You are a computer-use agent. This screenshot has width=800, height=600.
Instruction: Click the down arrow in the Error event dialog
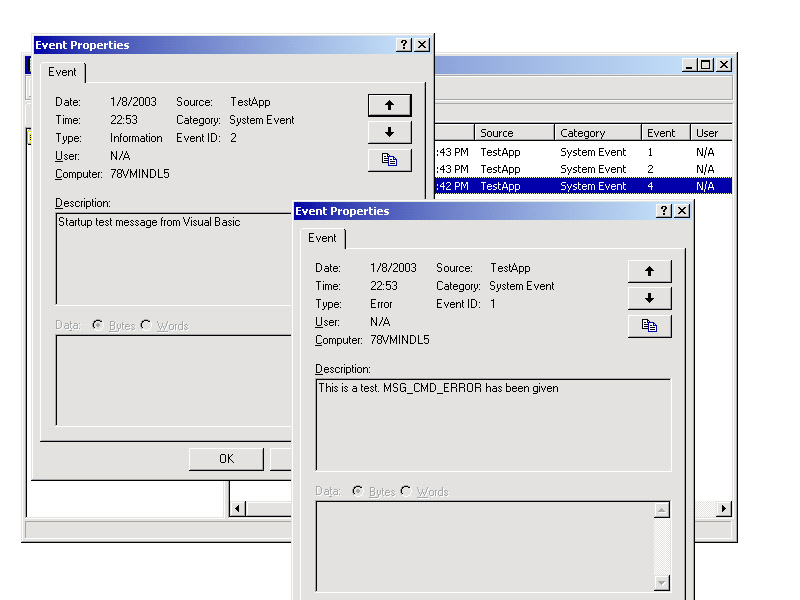tap(649, 298)
